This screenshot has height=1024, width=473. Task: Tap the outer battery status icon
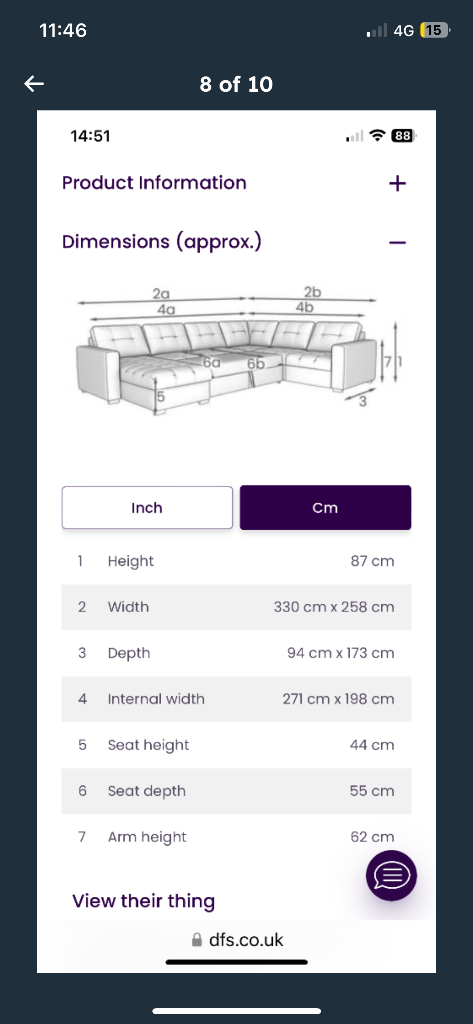[435, 30]
